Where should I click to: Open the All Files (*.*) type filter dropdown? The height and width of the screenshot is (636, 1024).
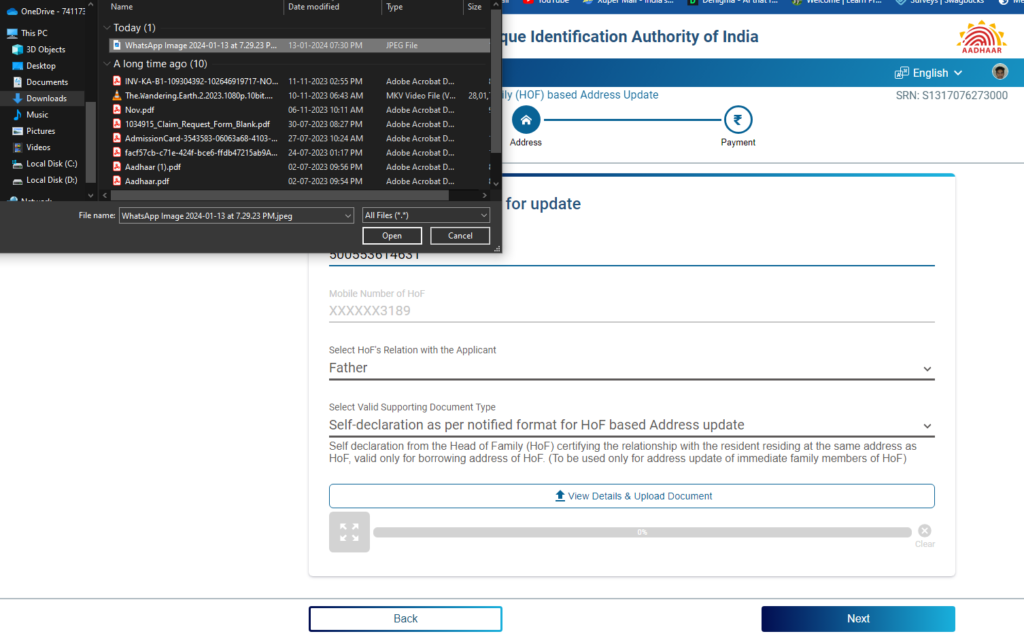click(425, 215)
